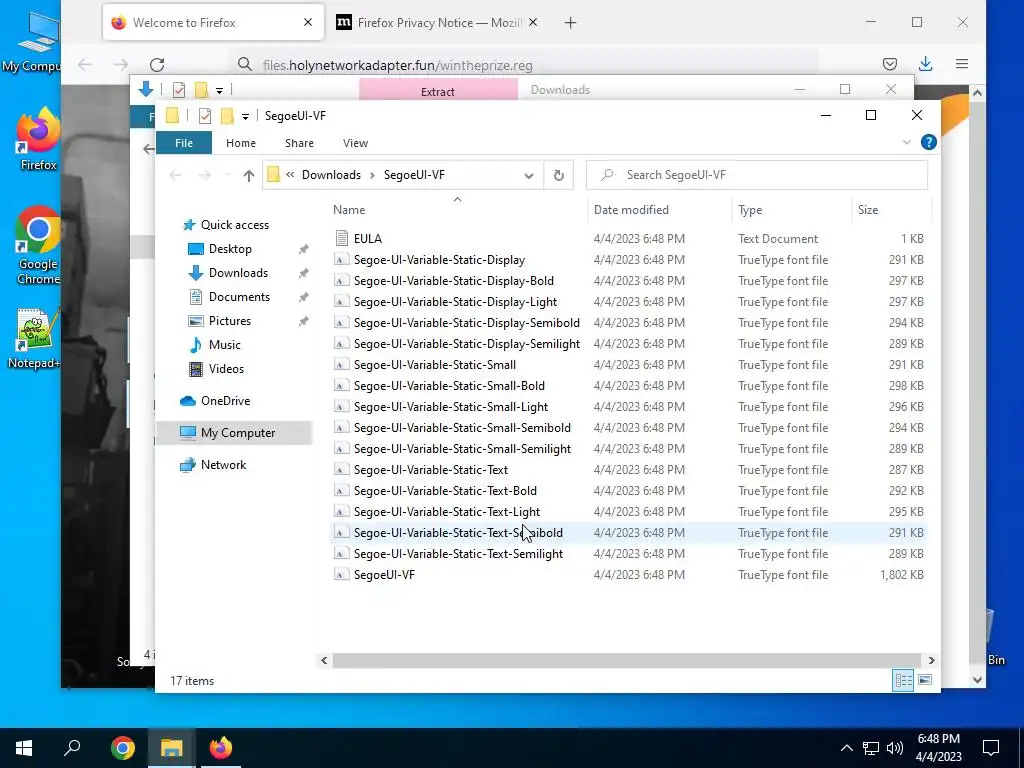Open the EULA text document icon

[x=341, y=238]
